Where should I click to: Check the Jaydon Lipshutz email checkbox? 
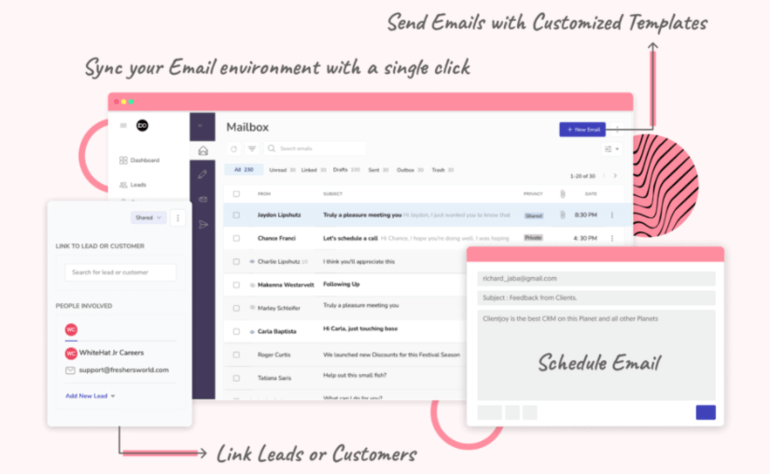pyautogui.click(x=236, y=215)
